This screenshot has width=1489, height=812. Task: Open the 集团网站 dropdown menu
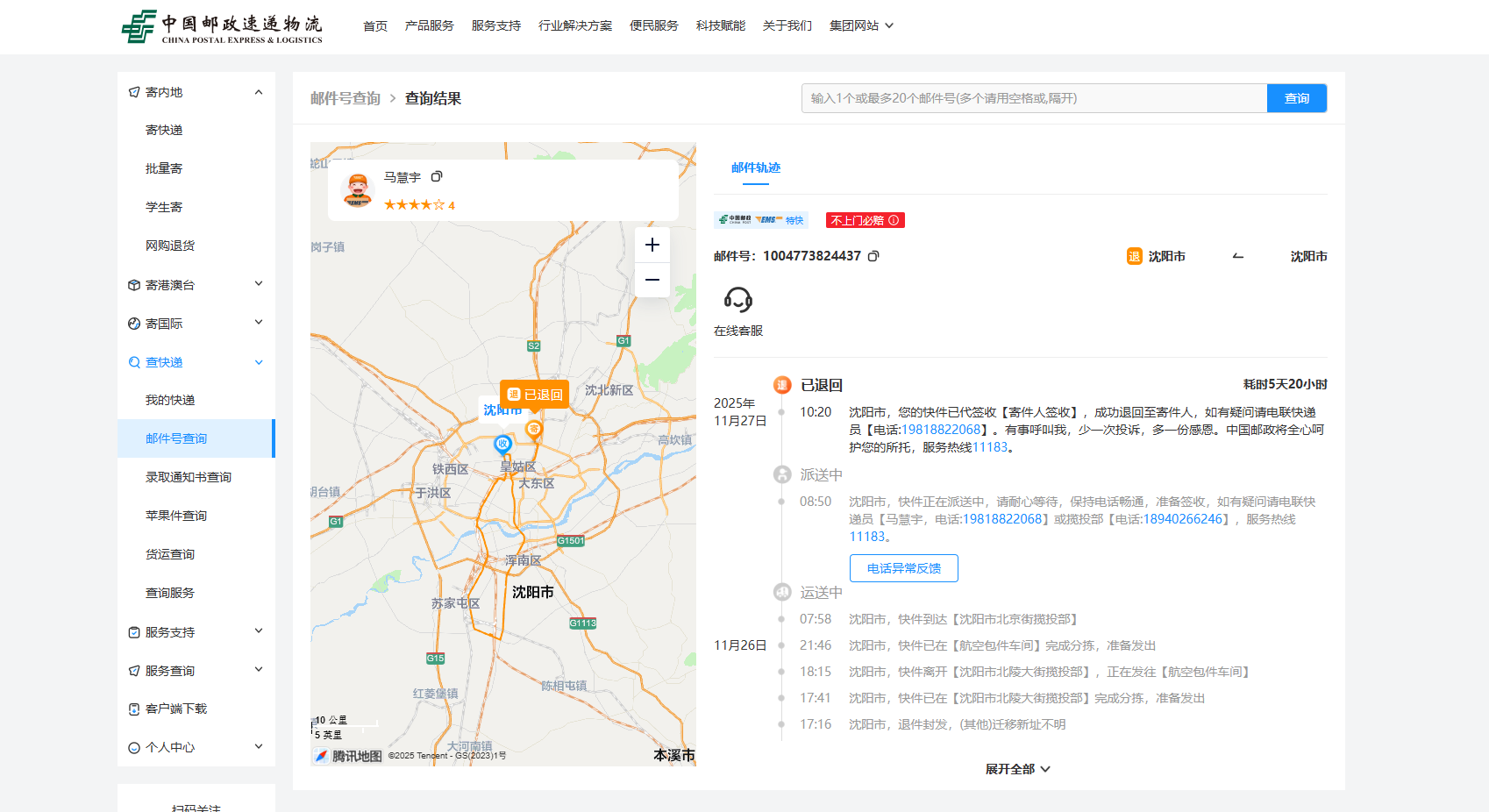pos(861,25)
